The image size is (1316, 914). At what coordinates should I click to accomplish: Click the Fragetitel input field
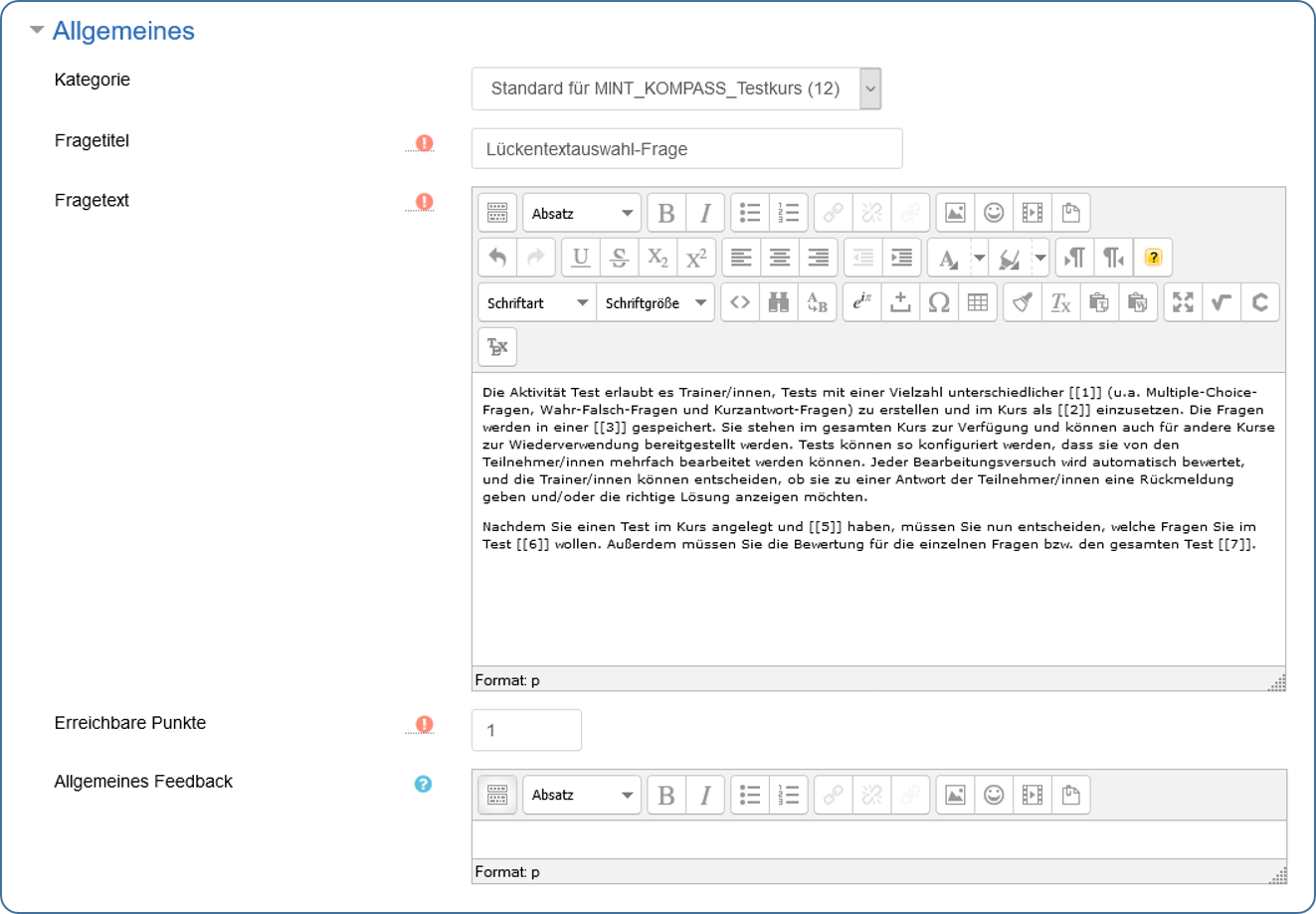pyautogui.click(x=687, y=149)
